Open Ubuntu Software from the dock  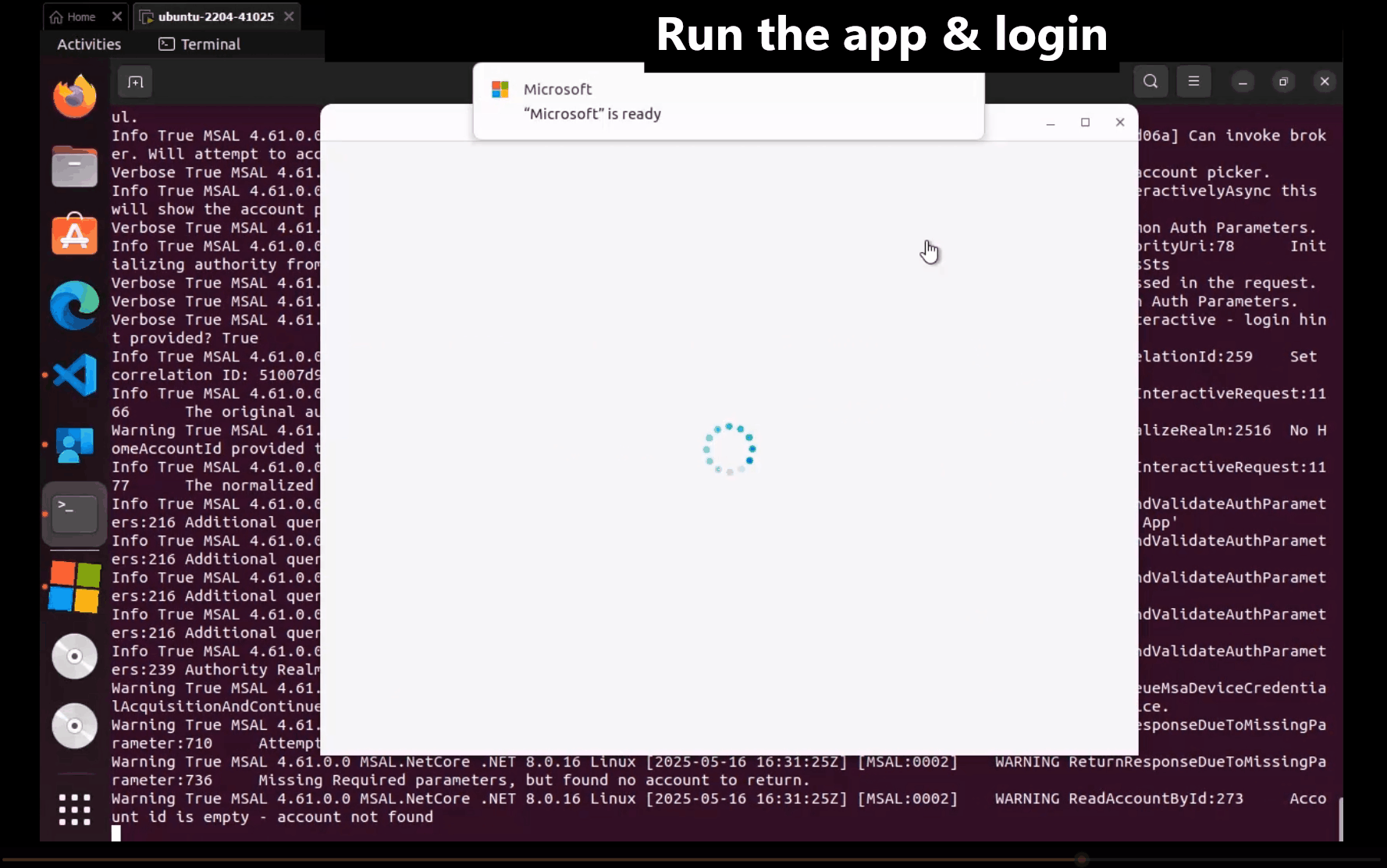pos(74,235)
